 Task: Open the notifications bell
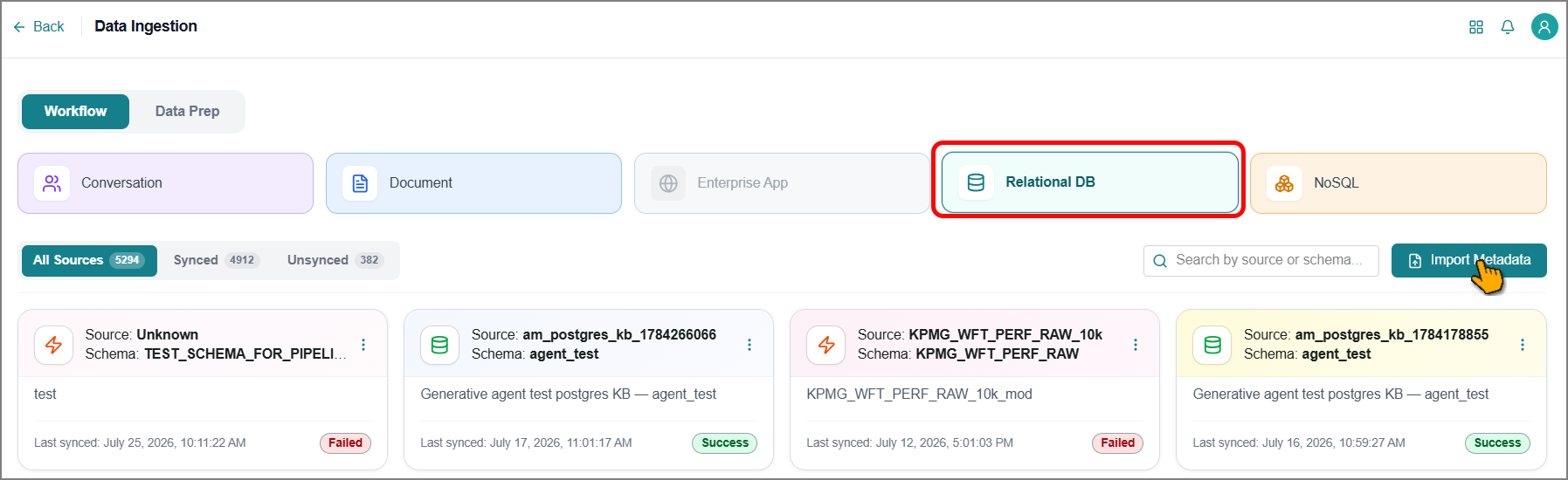[x=1508, y=27]
